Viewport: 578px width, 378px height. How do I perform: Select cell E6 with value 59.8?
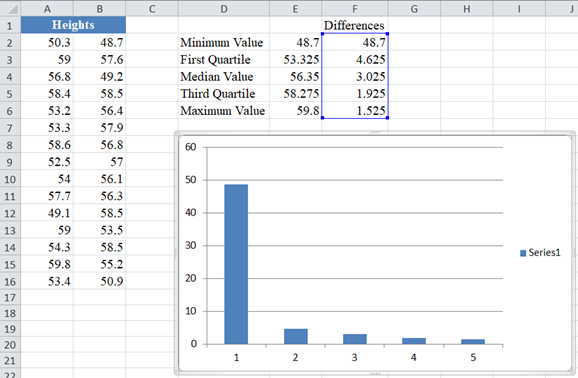pos(295,111)
